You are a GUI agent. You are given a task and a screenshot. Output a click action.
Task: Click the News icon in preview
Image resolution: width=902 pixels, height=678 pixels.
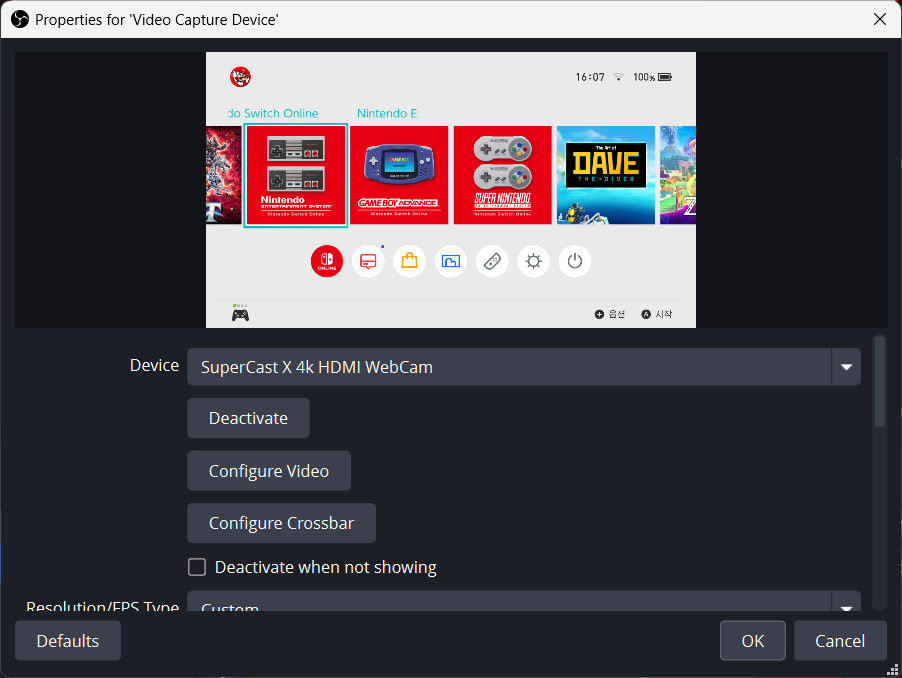pyautogui.click(x=368, y=261)
